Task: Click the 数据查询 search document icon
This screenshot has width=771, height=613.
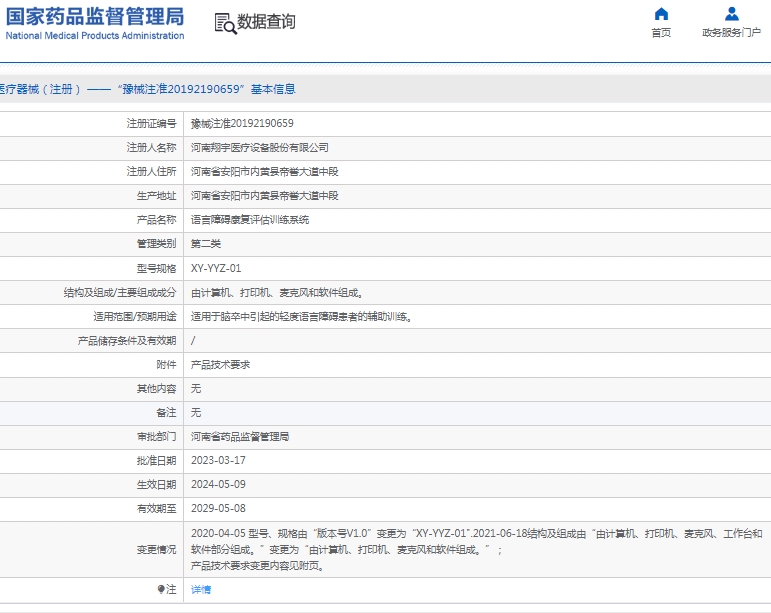Action: (x=225, y=23)
